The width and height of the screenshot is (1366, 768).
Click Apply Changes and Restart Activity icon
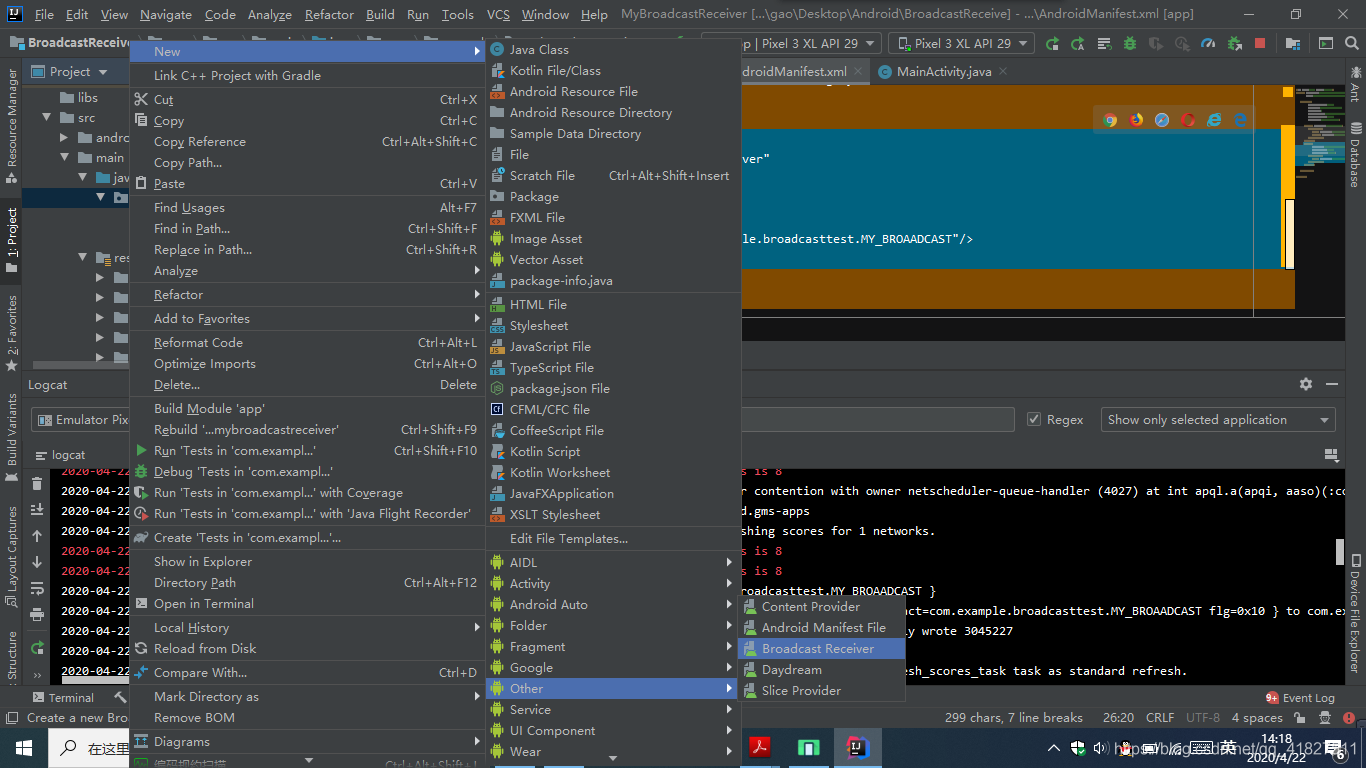(x=1078, y=43)
